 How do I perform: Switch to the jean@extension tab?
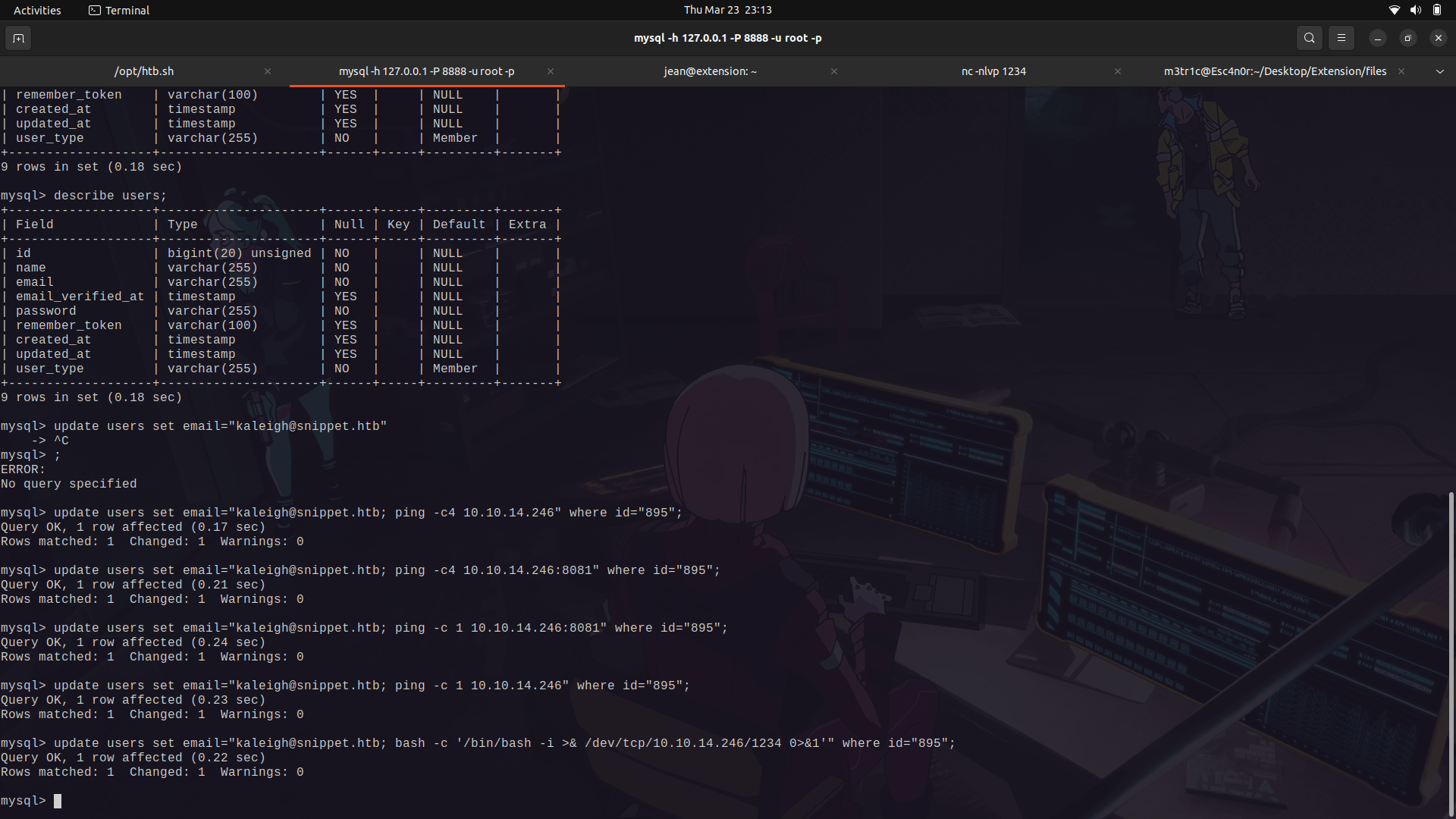(710, 71)
